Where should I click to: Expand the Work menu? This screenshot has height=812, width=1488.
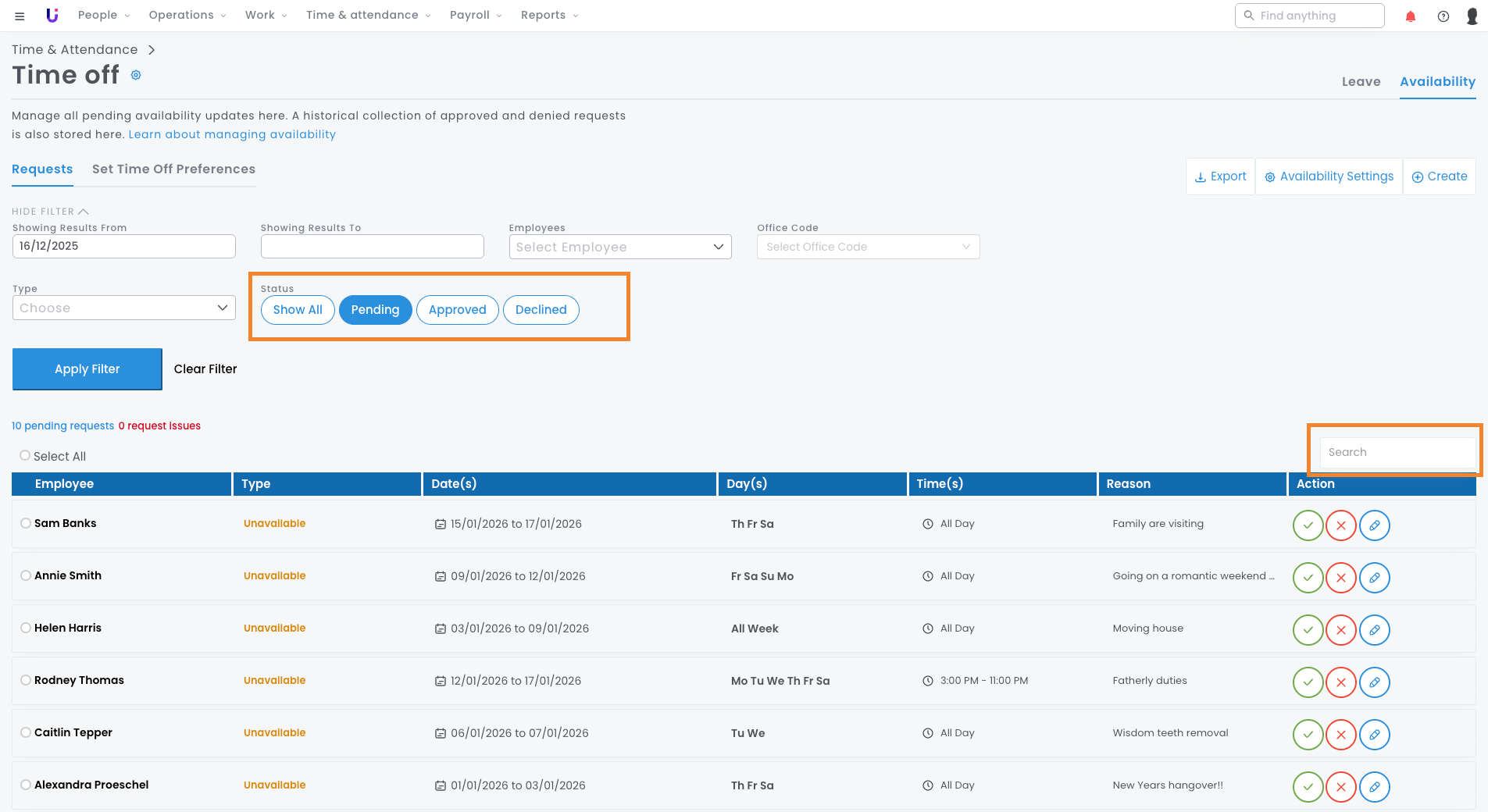[x=266, y=16]
